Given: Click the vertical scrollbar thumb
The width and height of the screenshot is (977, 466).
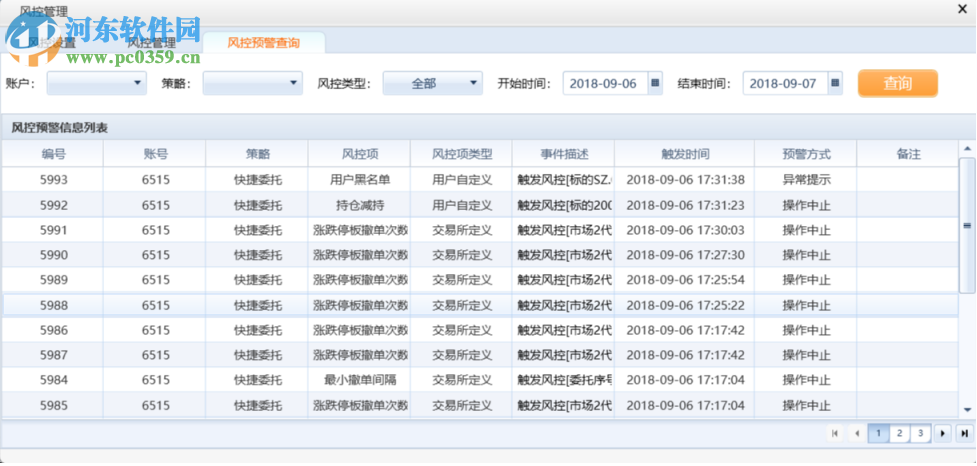Looking at the screenshot, I should click(x=967, y=225).
